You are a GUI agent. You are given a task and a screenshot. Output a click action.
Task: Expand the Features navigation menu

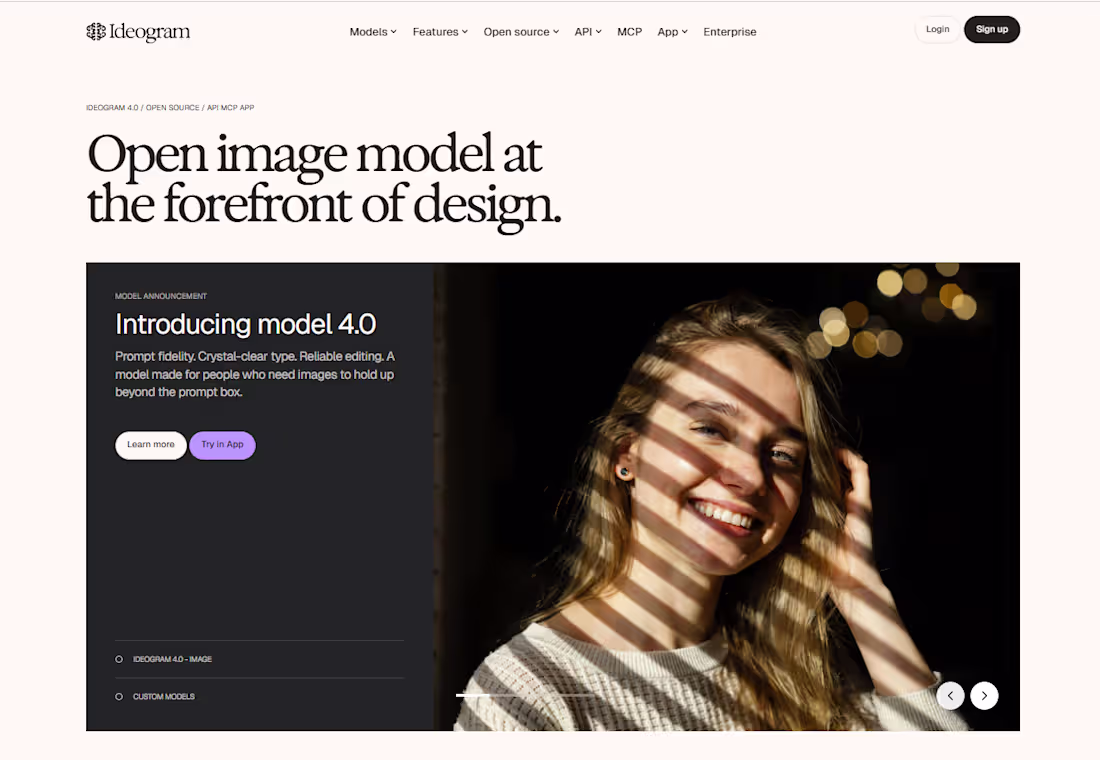tap(440, 32)
